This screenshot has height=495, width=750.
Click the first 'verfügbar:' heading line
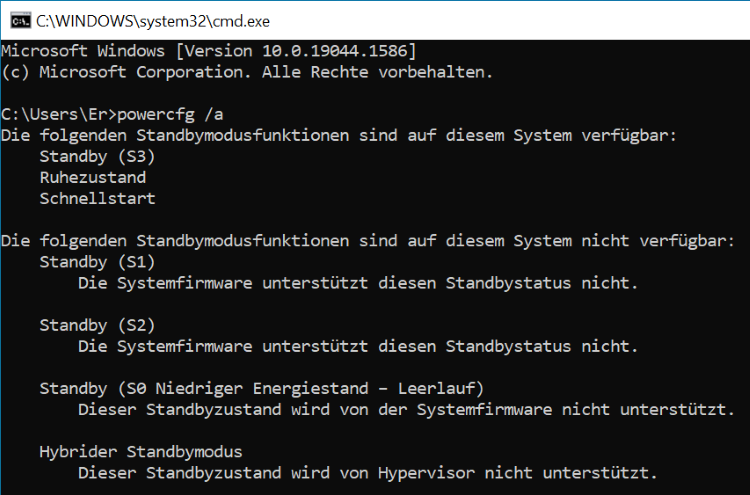point(339,135)
